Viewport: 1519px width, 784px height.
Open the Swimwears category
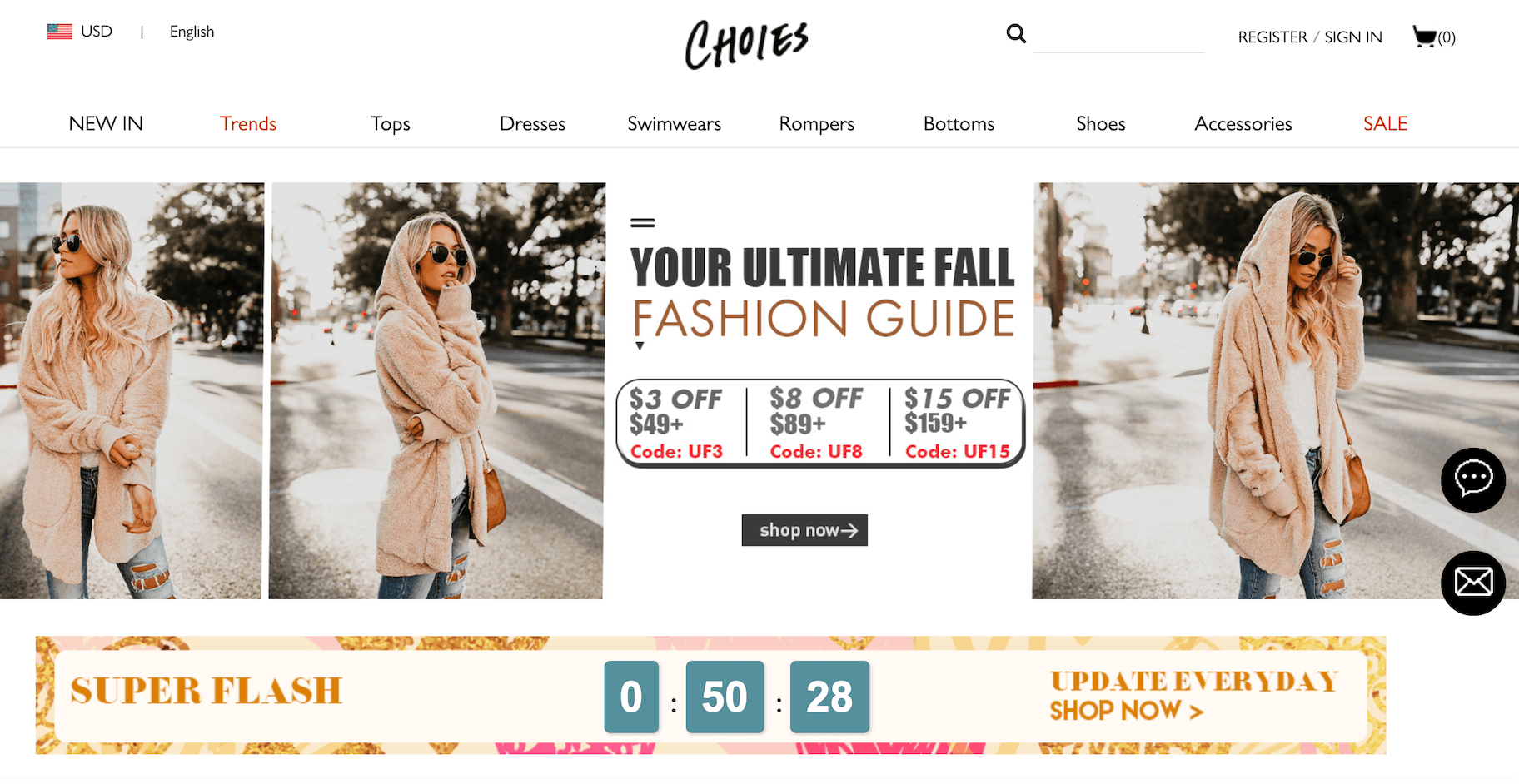[x=675, y=123]
